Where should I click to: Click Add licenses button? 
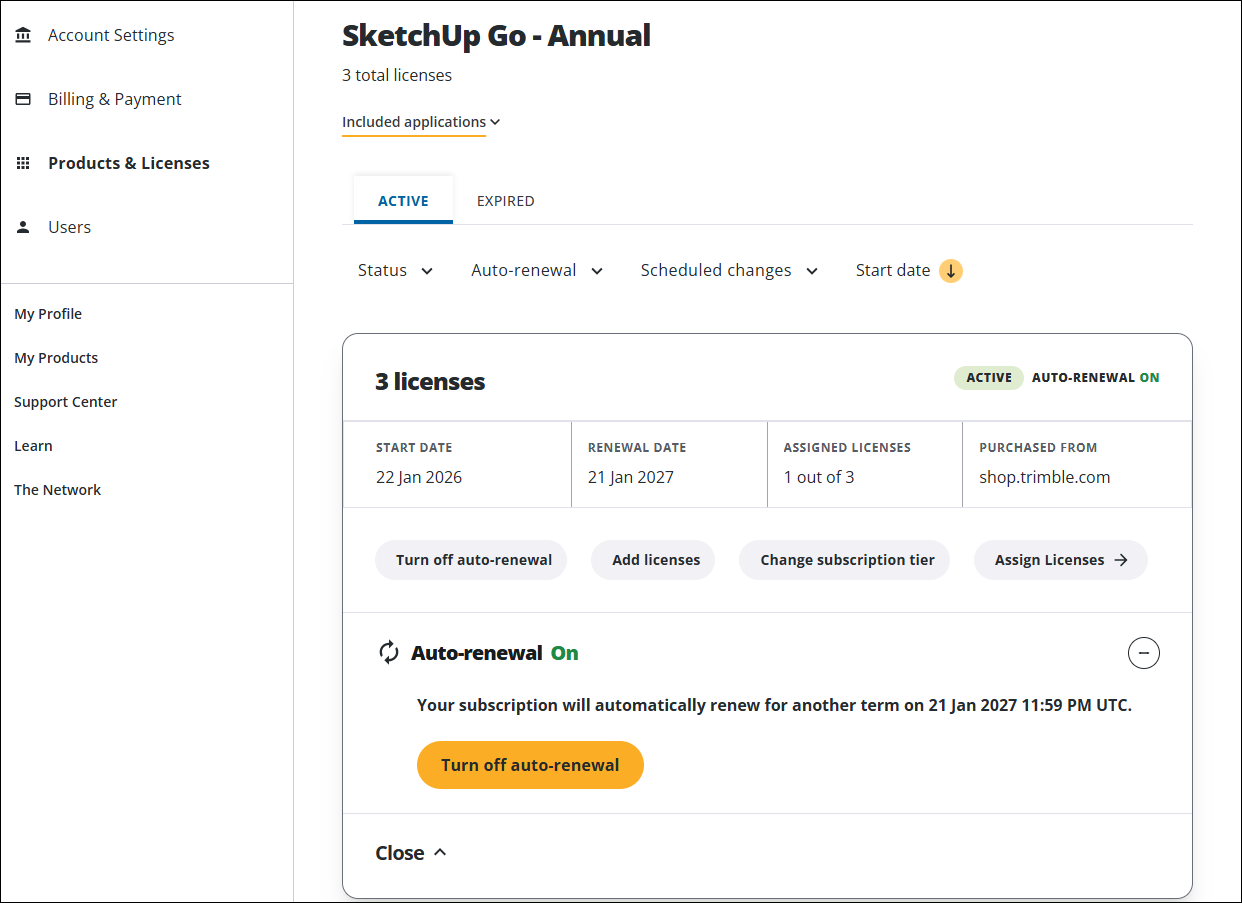[653, 560]
